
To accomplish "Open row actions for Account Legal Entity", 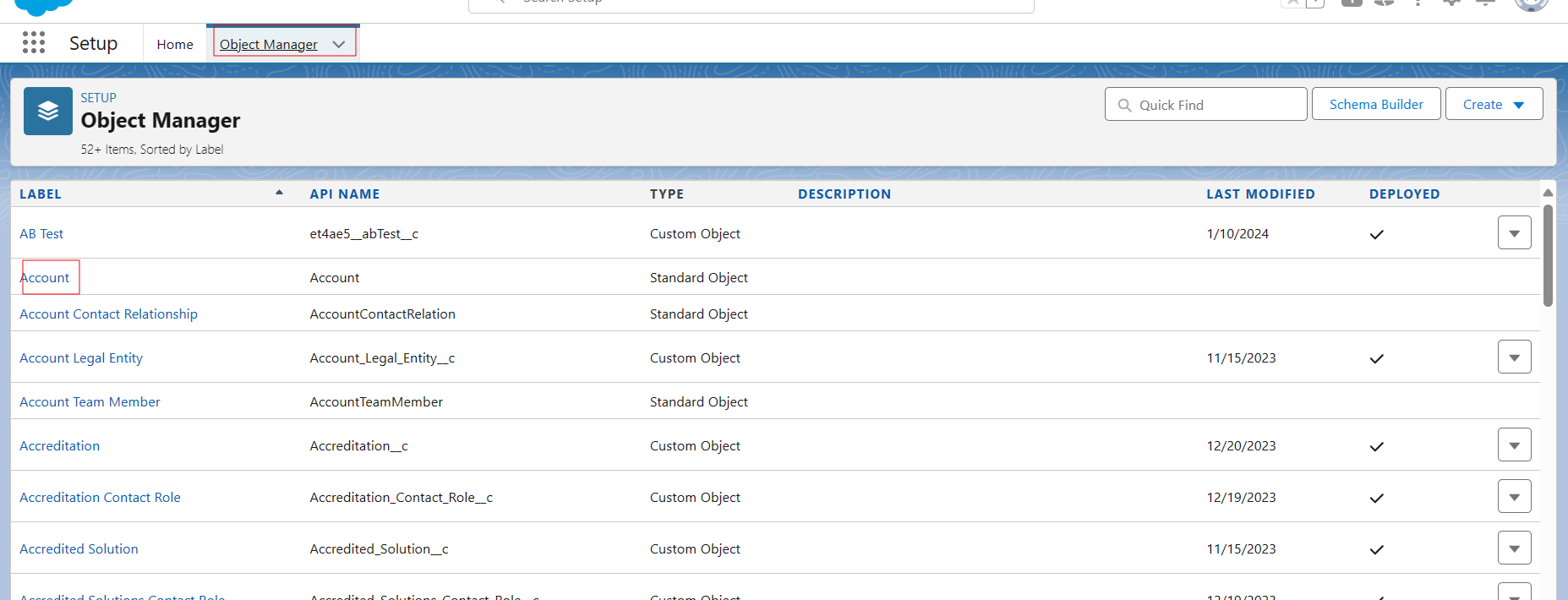I will [1514, 357].
